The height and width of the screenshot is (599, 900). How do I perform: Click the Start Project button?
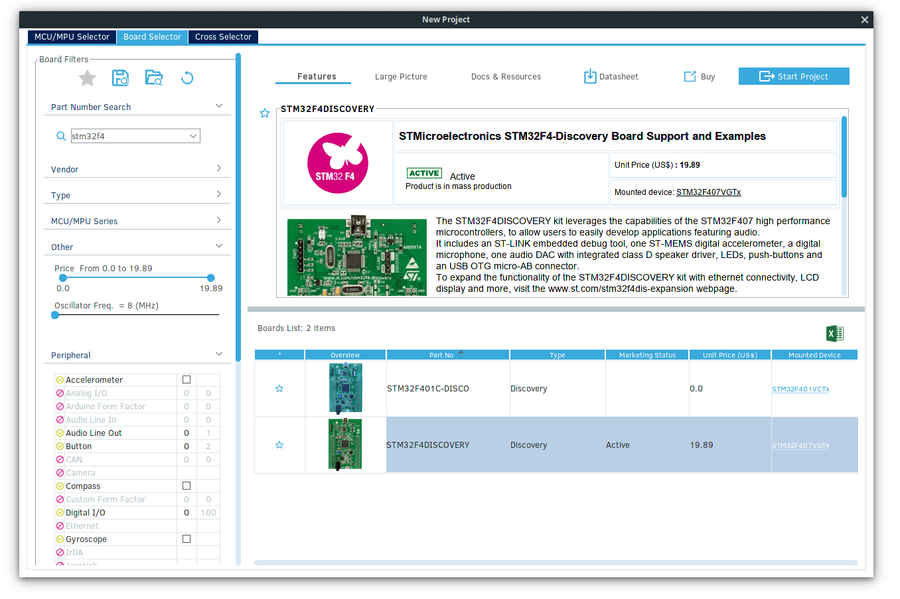click(793, 75)
